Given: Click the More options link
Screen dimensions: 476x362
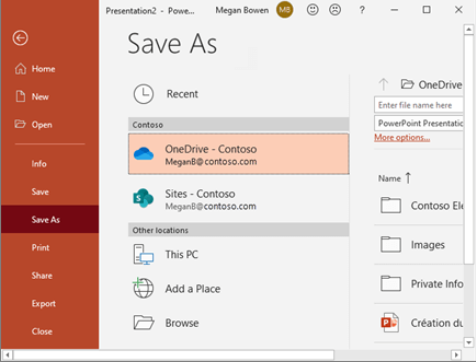Looking at the screenshot, I should 402,138.
